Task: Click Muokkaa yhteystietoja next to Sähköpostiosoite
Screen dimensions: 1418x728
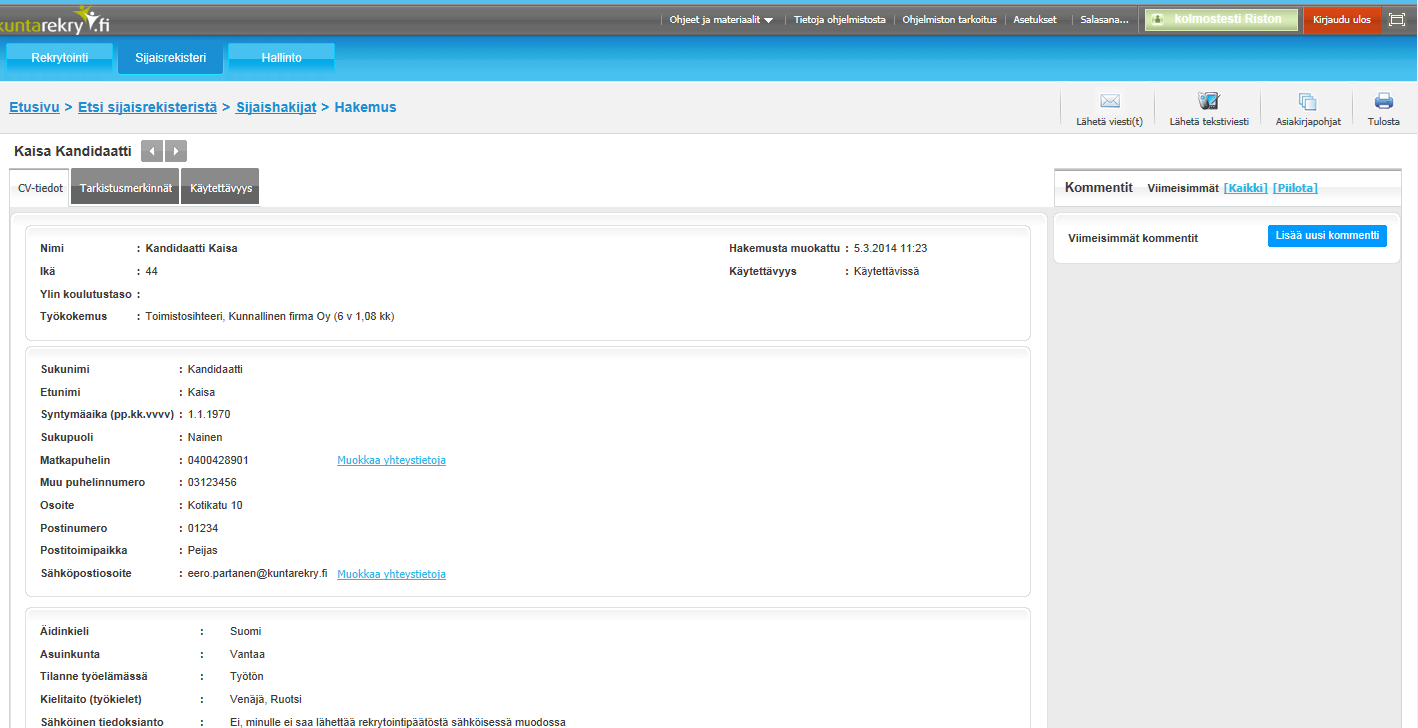Action: [392, 574]
